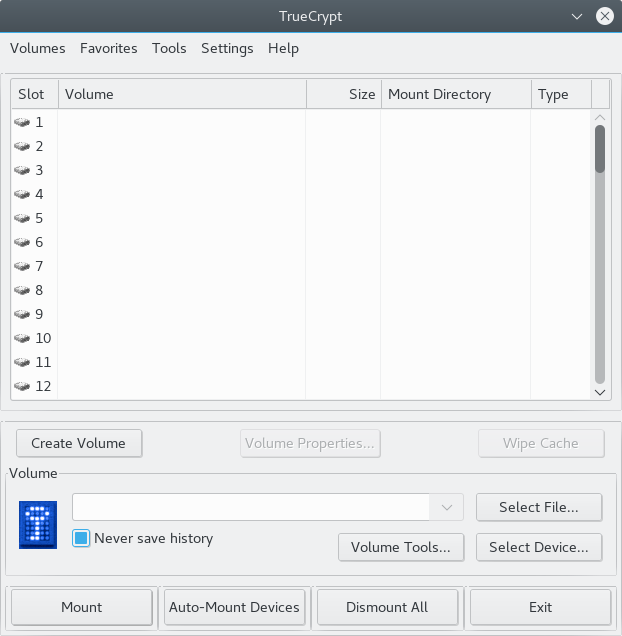The height and width of the screenshot is (636, 622).
Task: Open the Favorites menu
Action: pyautogui.click(x=109, y=48)
